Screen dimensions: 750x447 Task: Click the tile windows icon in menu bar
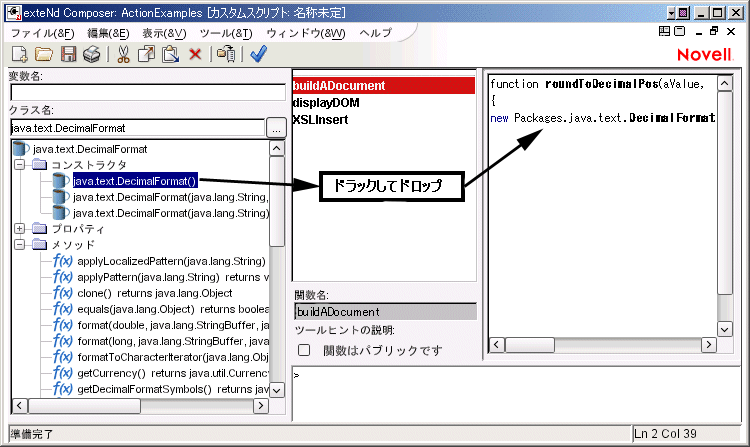(x=664, y=32)
